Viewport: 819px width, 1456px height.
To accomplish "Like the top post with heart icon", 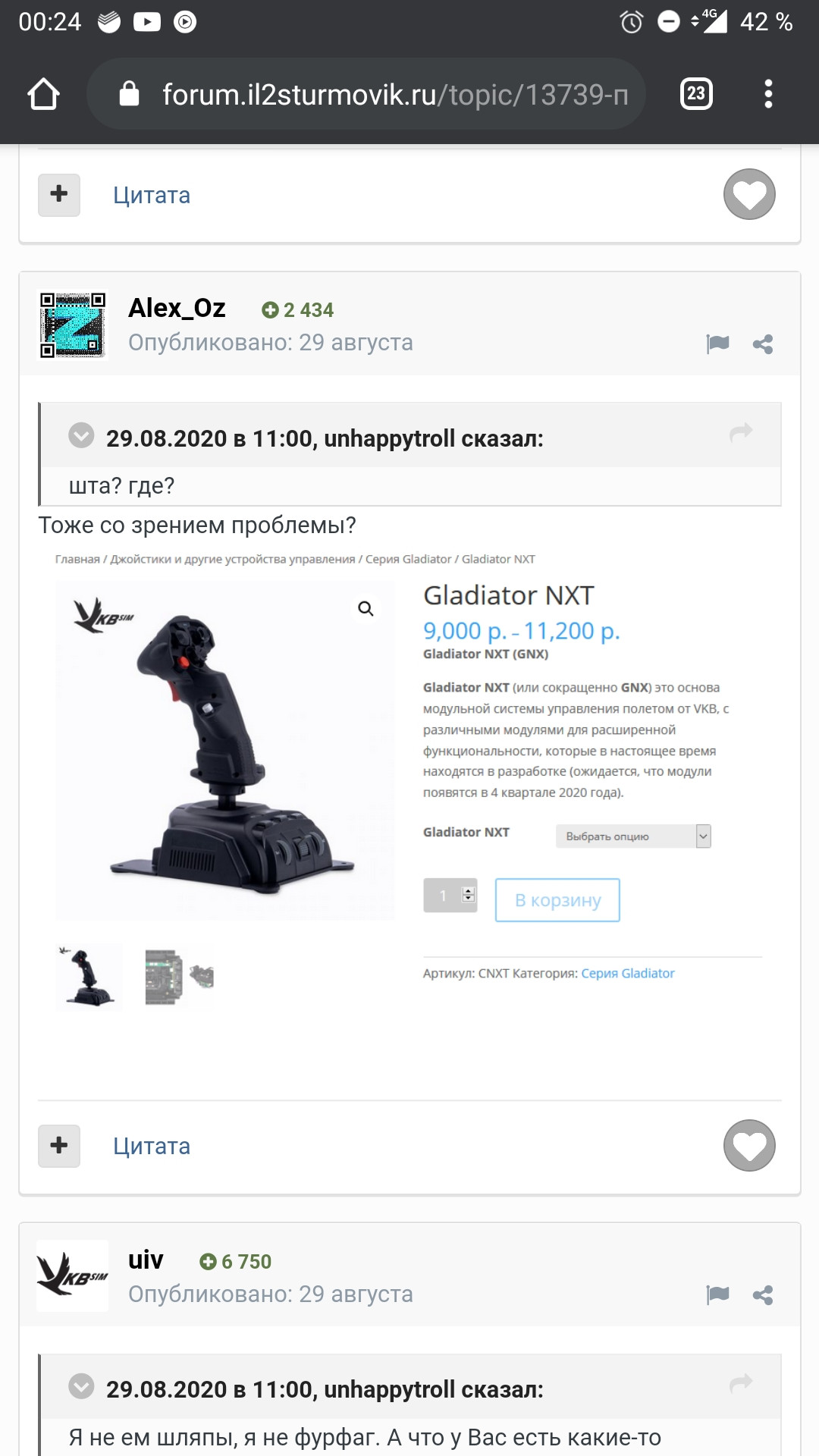I will (x=749, y=194).
